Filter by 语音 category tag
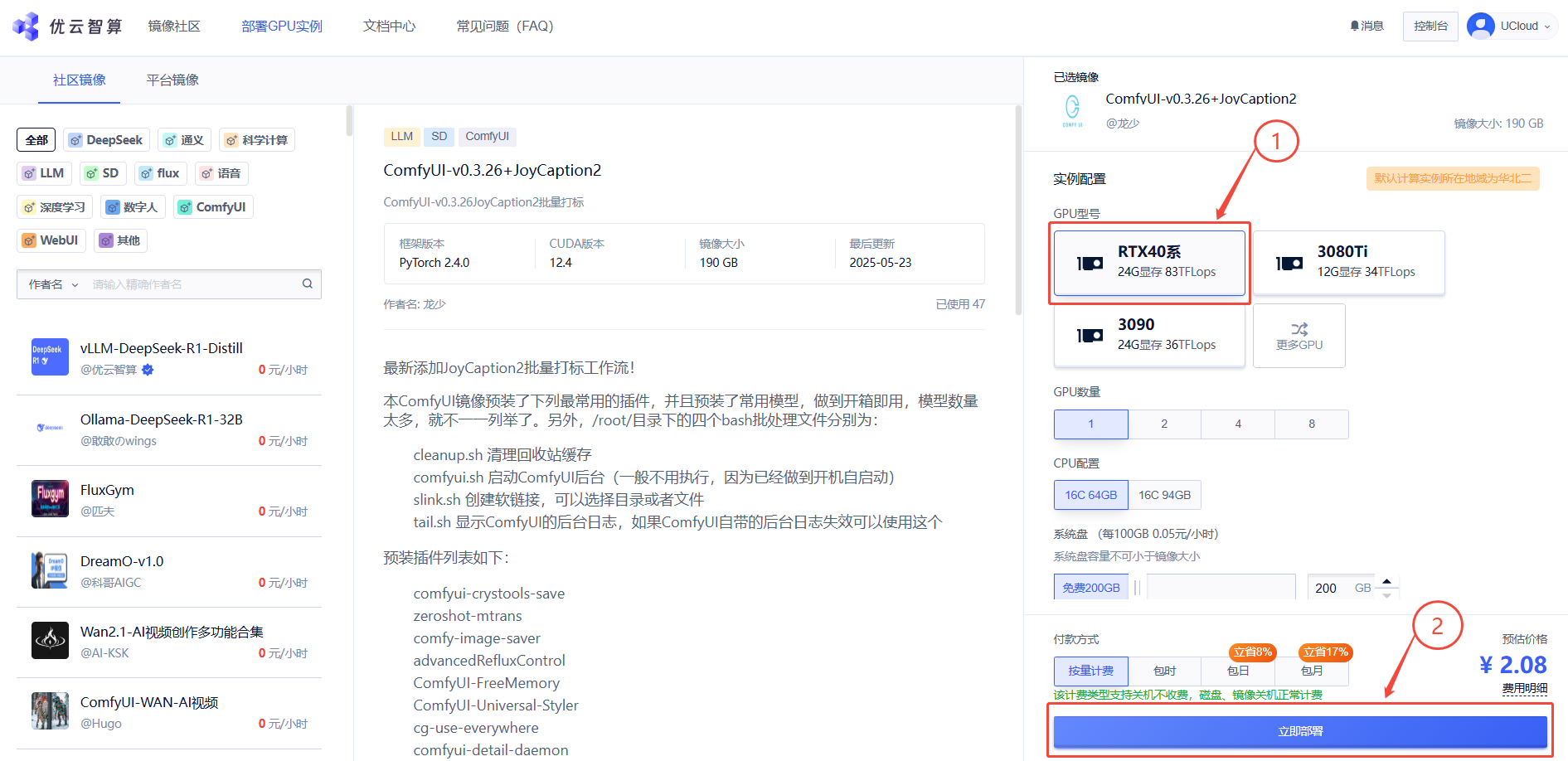Screen dimensions: 1568x761 (221, 173)
